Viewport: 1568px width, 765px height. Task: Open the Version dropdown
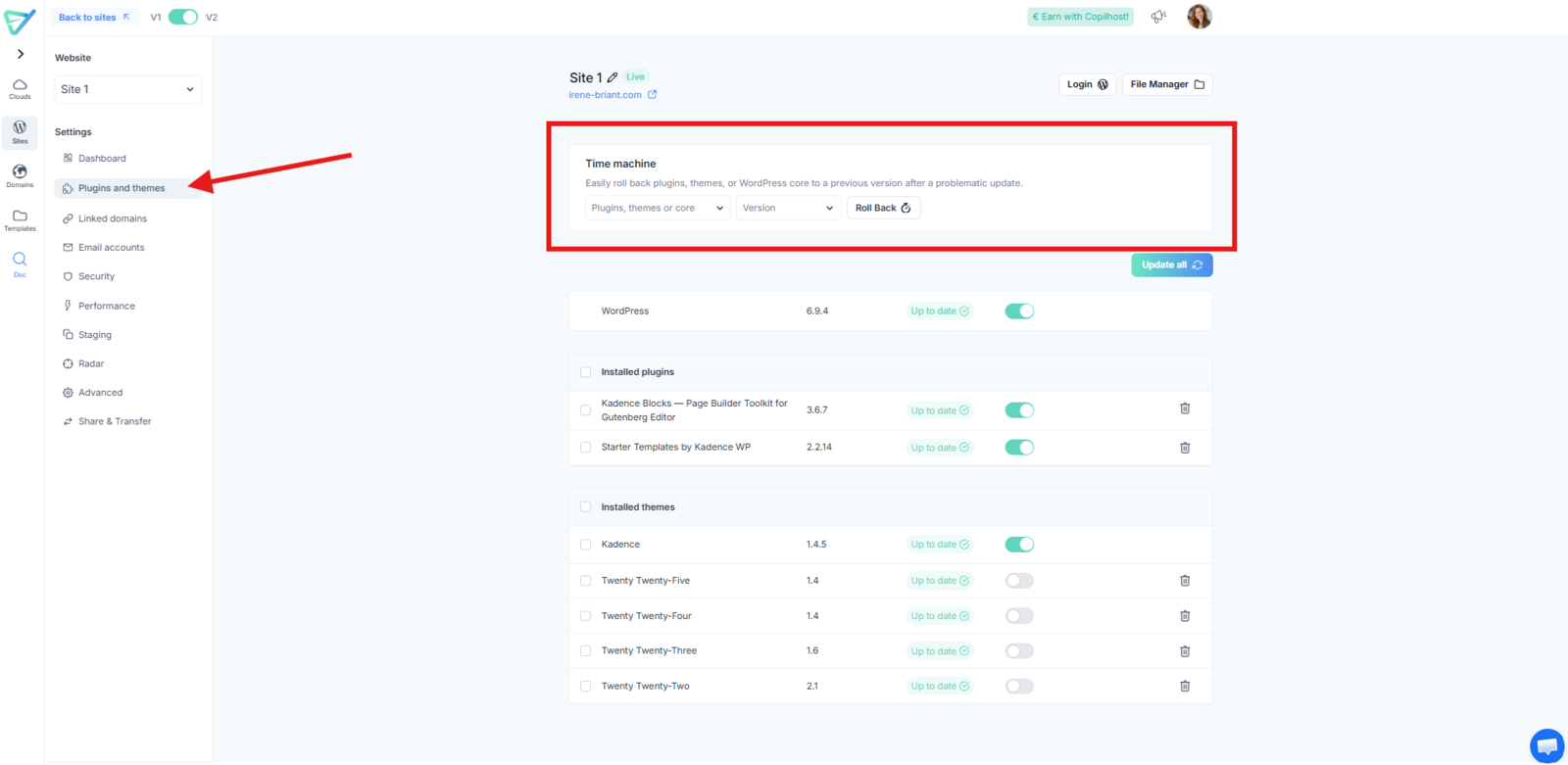click(x=789, y=208)
